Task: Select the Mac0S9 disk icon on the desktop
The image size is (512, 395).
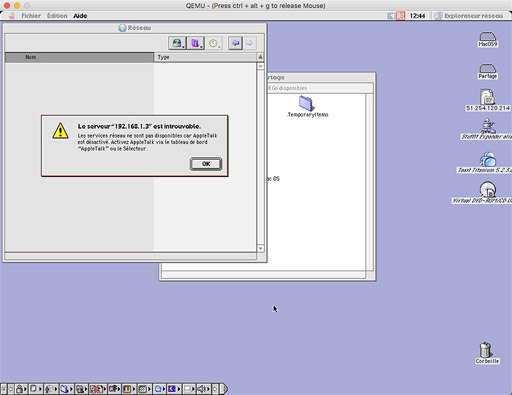Action: pyautogui.click(x=488, y=39)
